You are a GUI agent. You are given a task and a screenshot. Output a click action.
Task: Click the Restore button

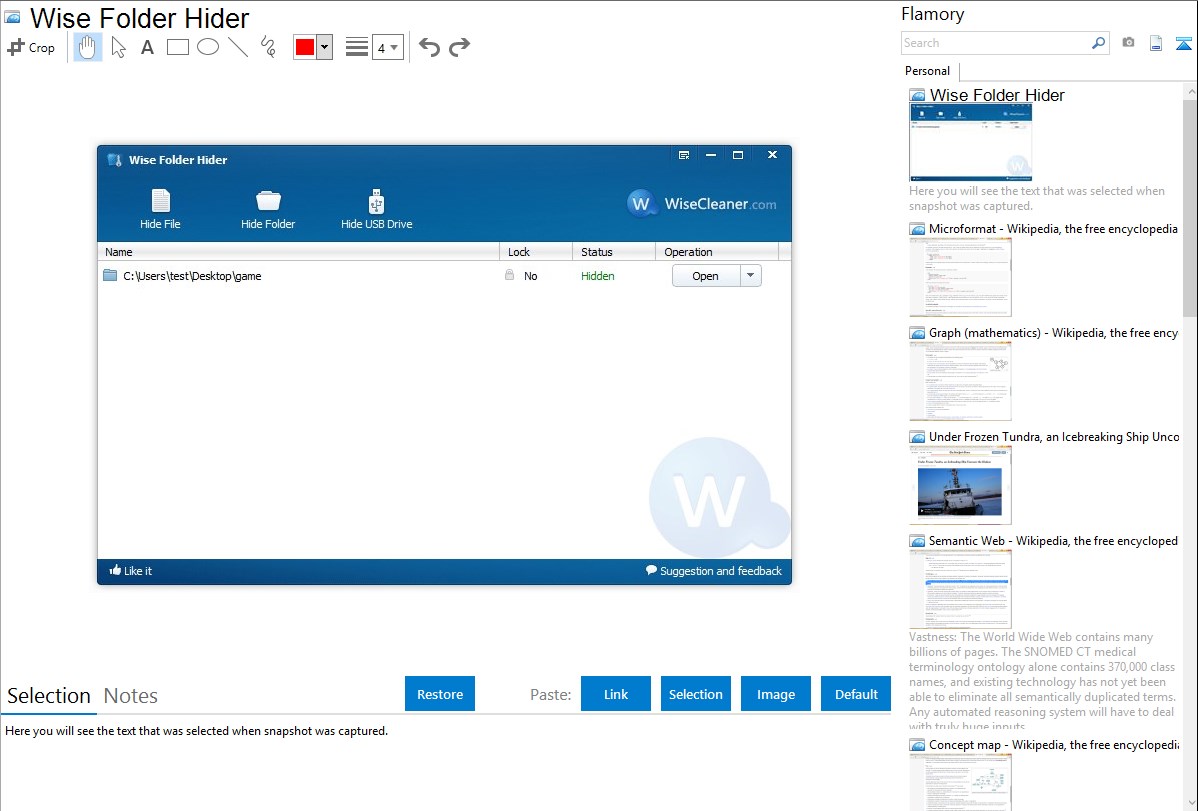pyautogui.click(x=440, y=694)
